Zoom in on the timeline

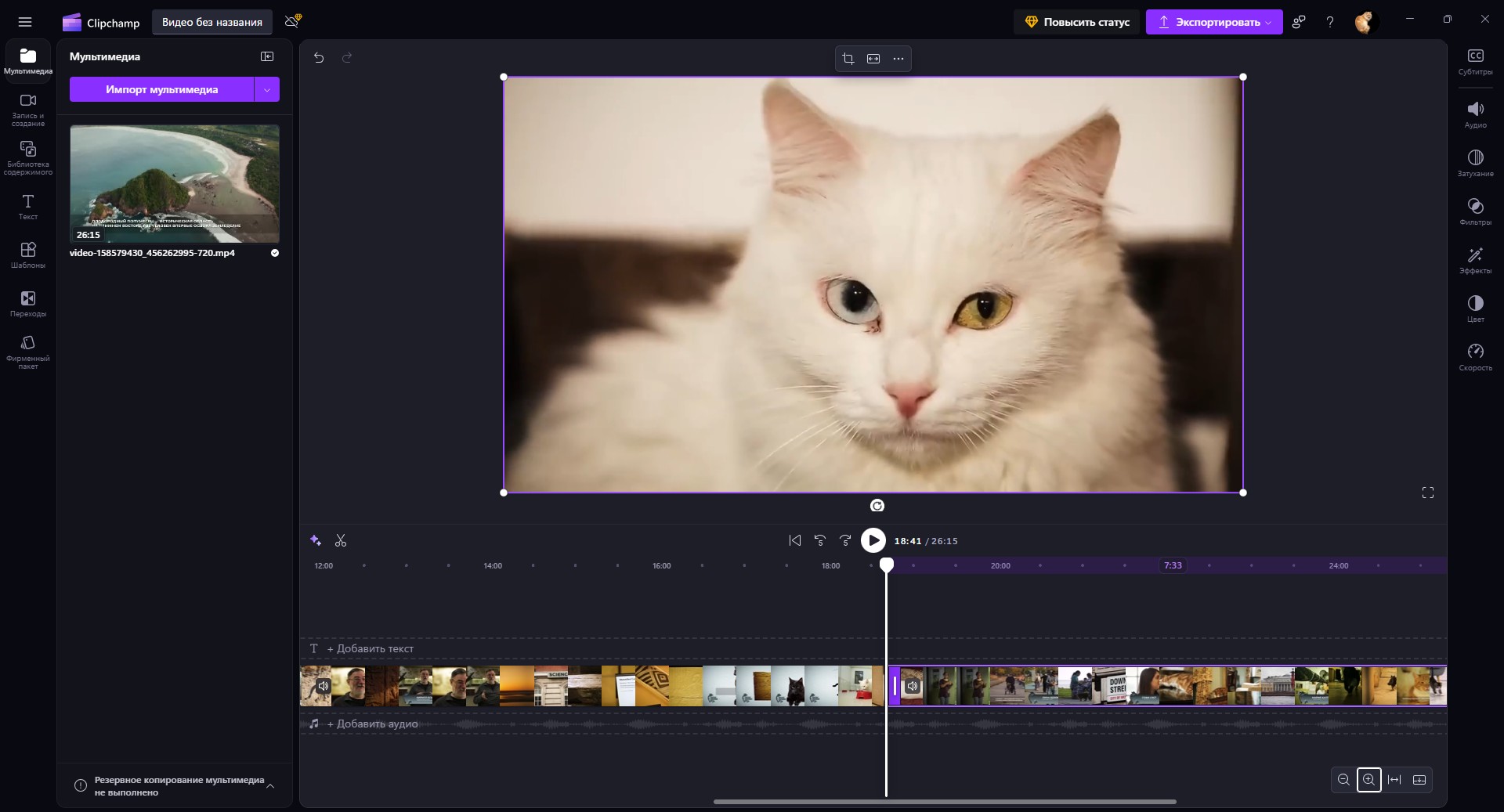1368,780
